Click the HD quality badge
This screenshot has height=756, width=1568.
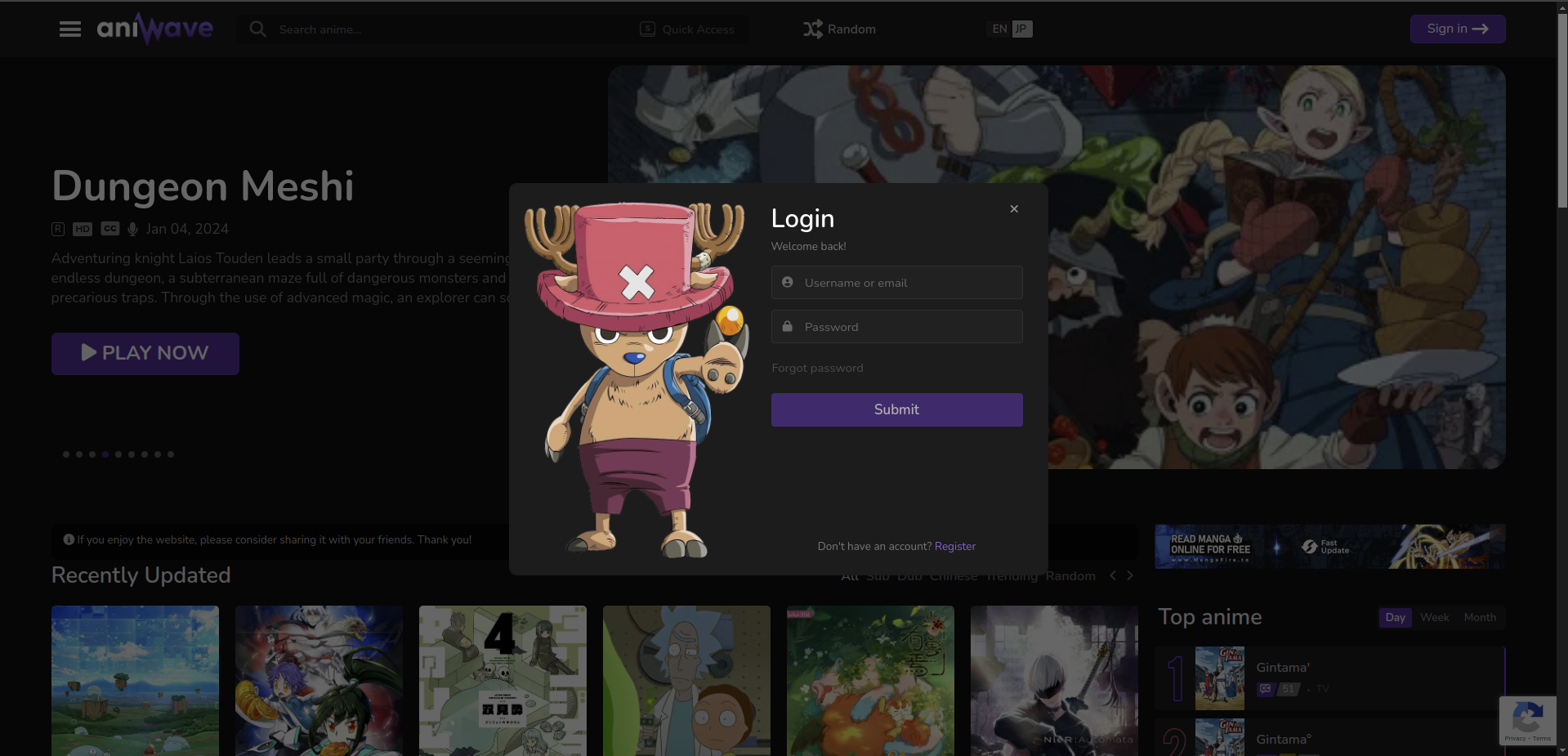click(83, 229)
